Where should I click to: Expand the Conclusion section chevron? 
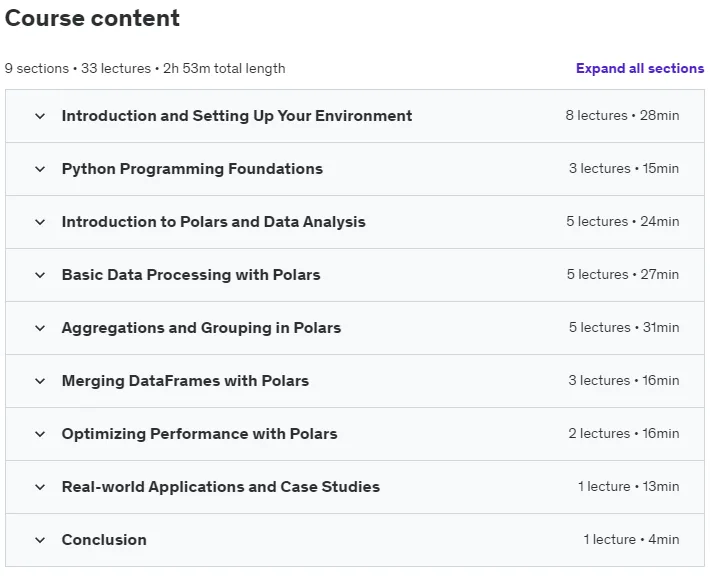pyautogui.click(x=40, y=540)
